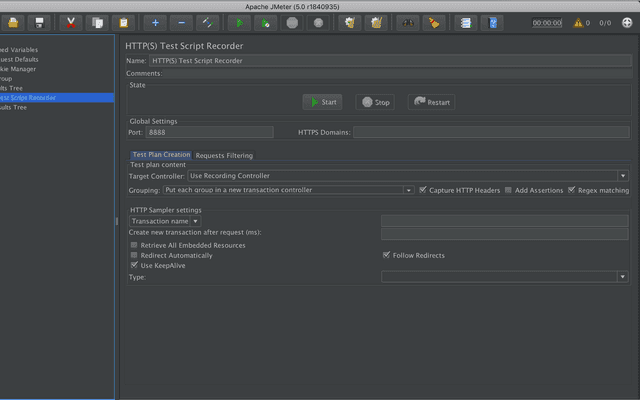The image size is (640, 400).
Task: Toggle enable state of selected element
Action: click(208, 23)
